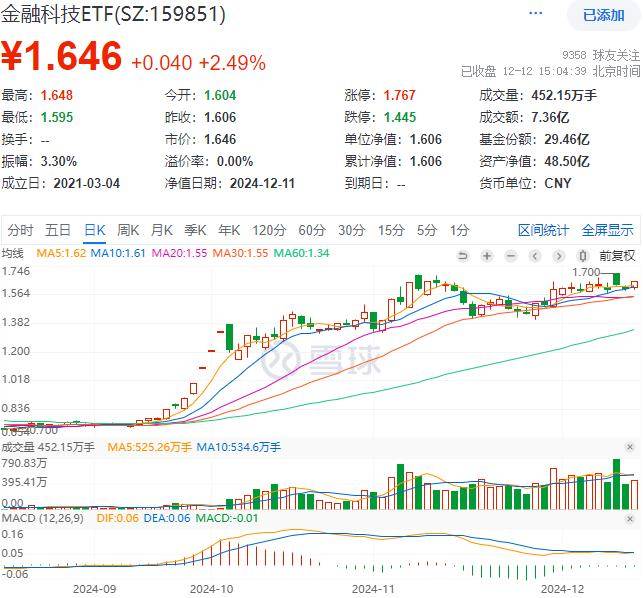This screenshot has width=643, height=598.
Task: Open the 前复权 adjustment dropdown
Action: tap(617, 256)
